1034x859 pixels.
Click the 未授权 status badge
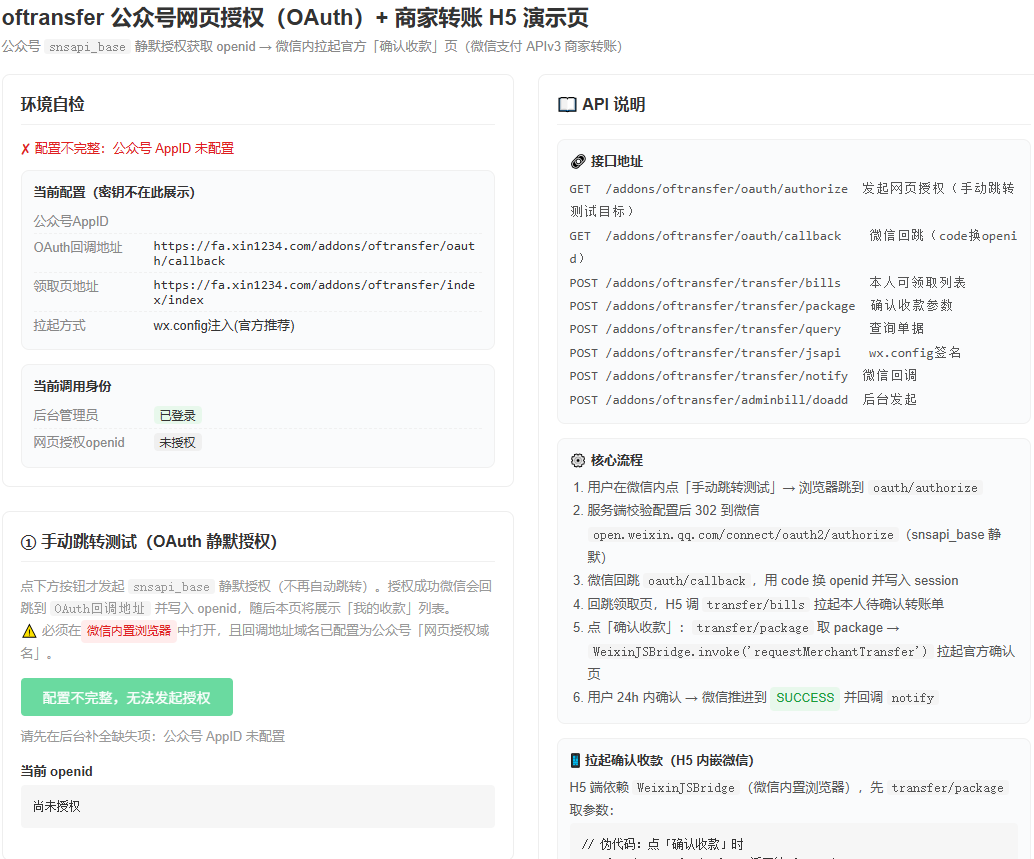click(x=177, y=442)
